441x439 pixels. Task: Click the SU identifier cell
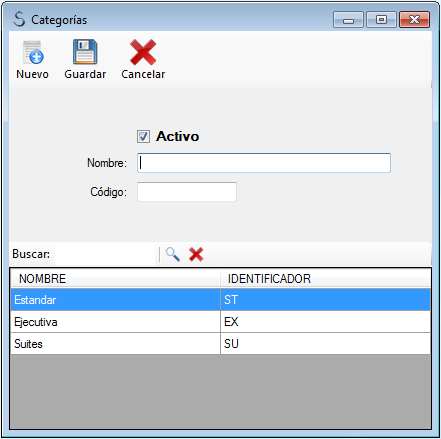325,344
